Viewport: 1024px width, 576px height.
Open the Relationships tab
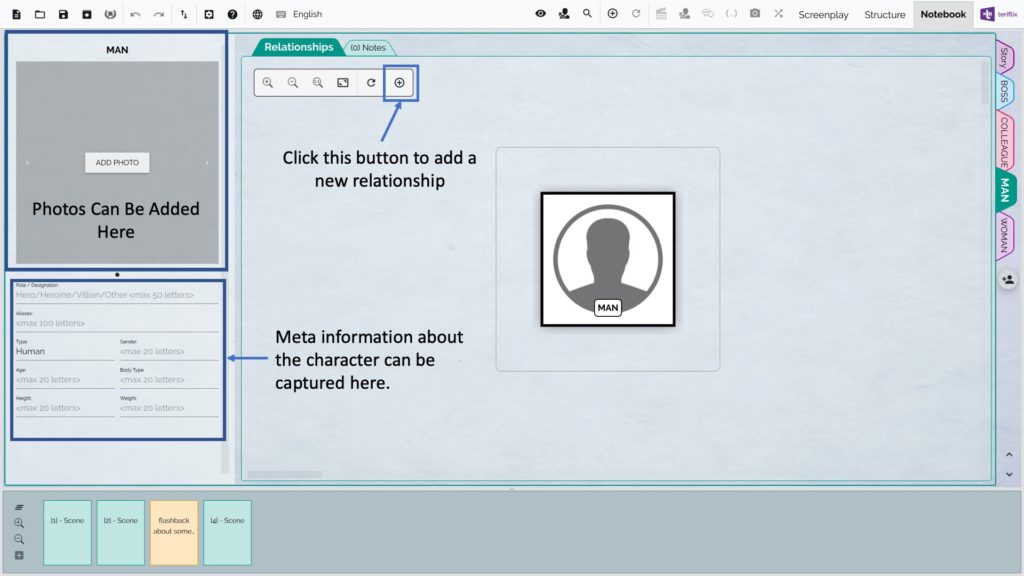[x=298, y=47]
